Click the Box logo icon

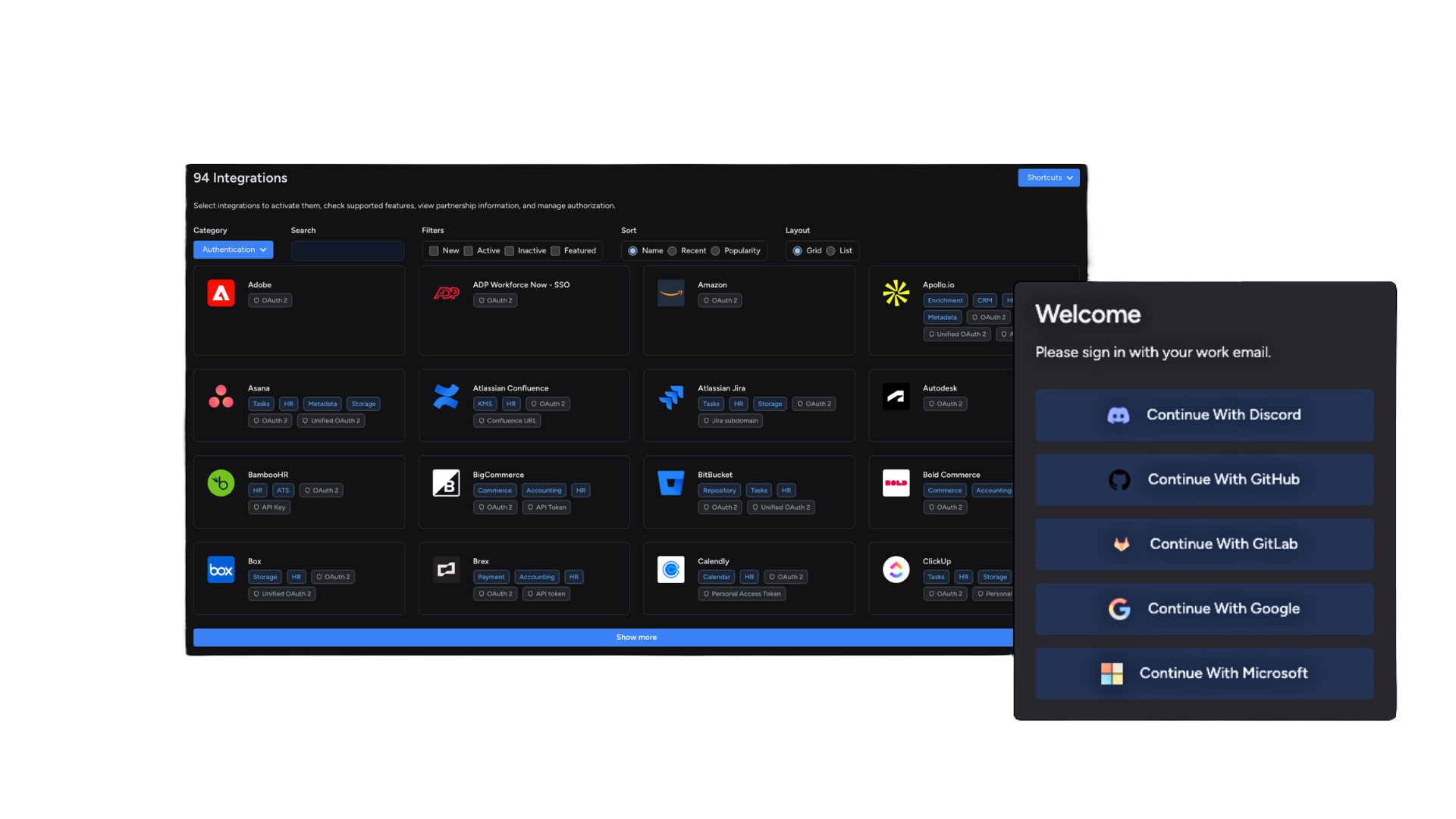click(221, 570)
